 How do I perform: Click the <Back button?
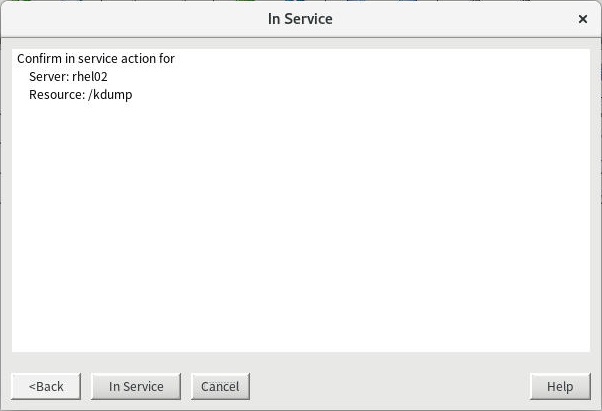pos(46,387)
